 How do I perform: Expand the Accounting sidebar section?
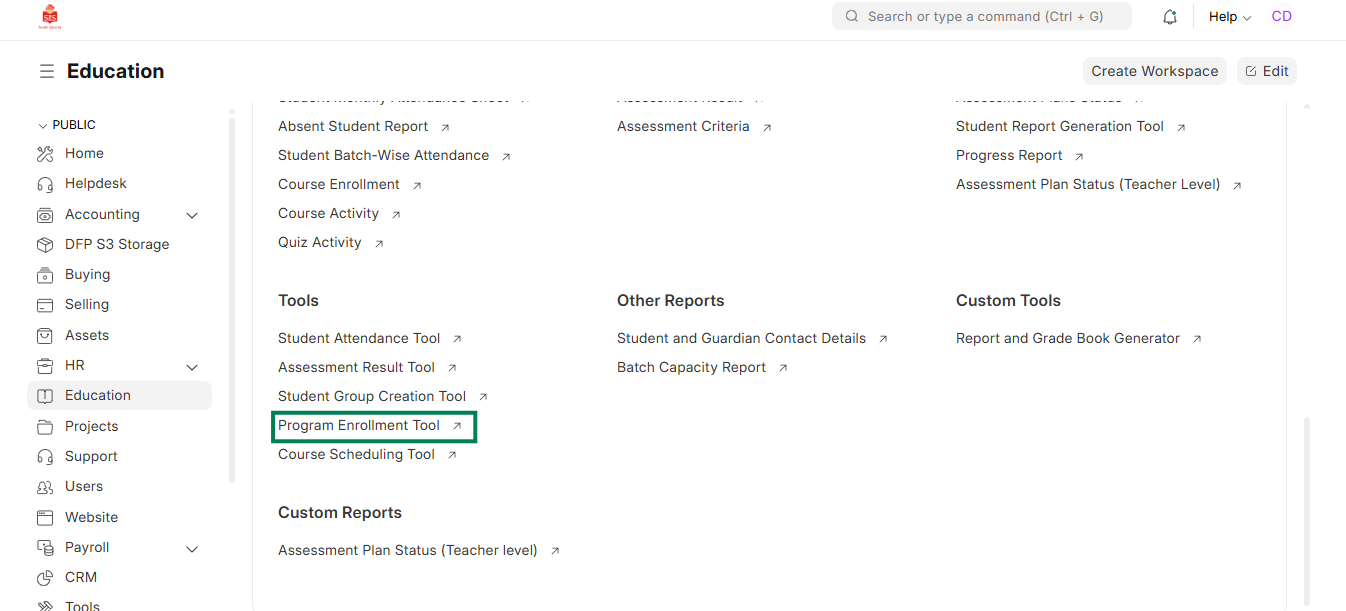[192, 215]
